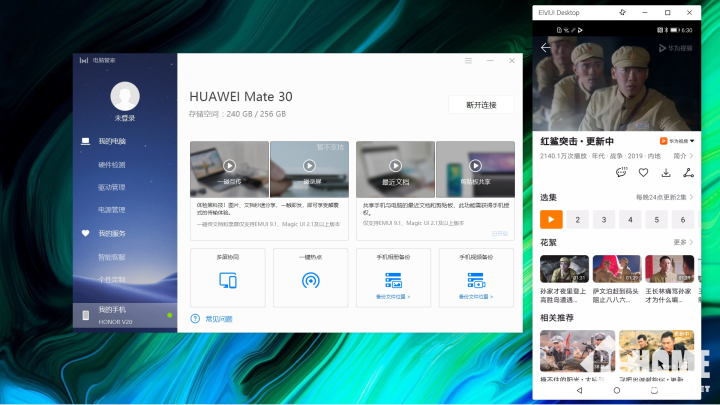Open the 常见问题 FAQ link
Screen dimensions: 720x405
tap(219, 319)
